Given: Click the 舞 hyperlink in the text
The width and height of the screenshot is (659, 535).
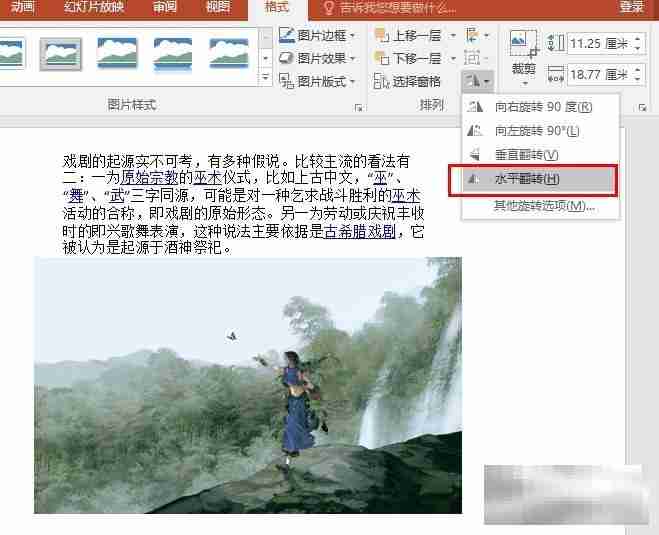Looking at the screenshot, I should point(76,195).
